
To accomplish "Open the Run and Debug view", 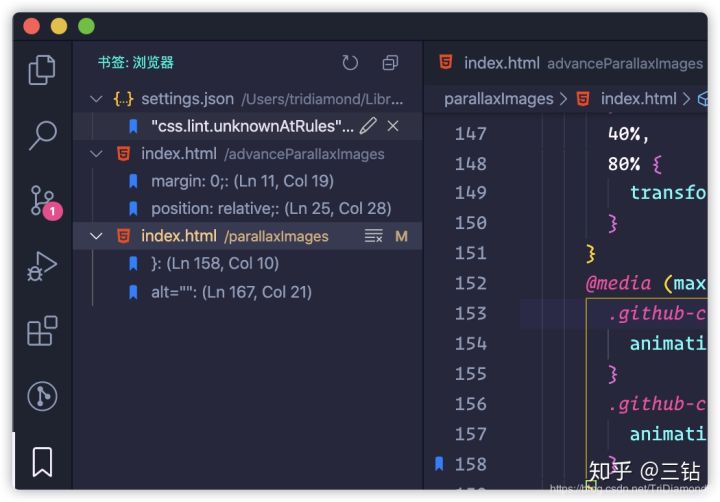I will 42,266.
